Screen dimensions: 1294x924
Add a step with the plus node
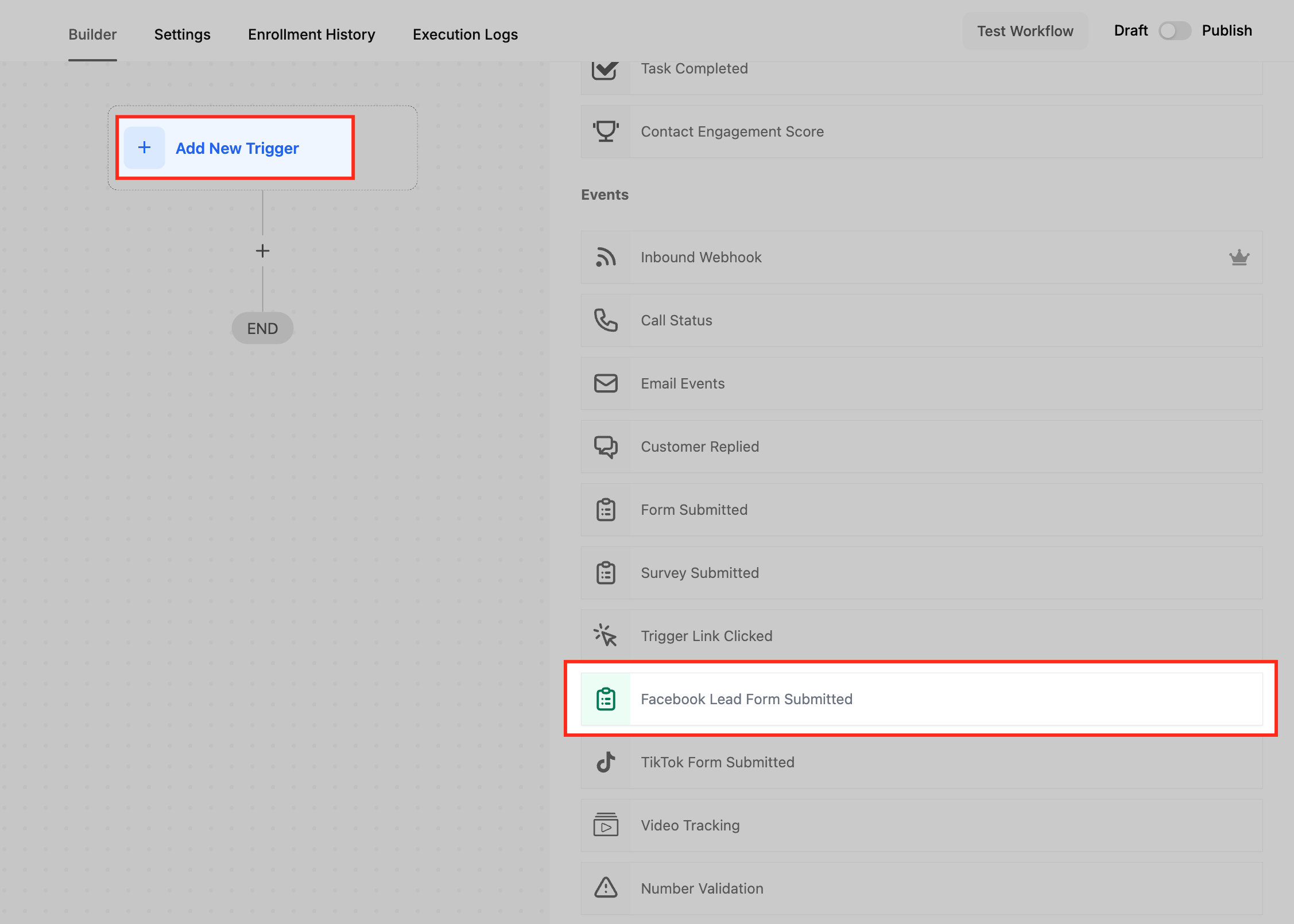[262, 251]
